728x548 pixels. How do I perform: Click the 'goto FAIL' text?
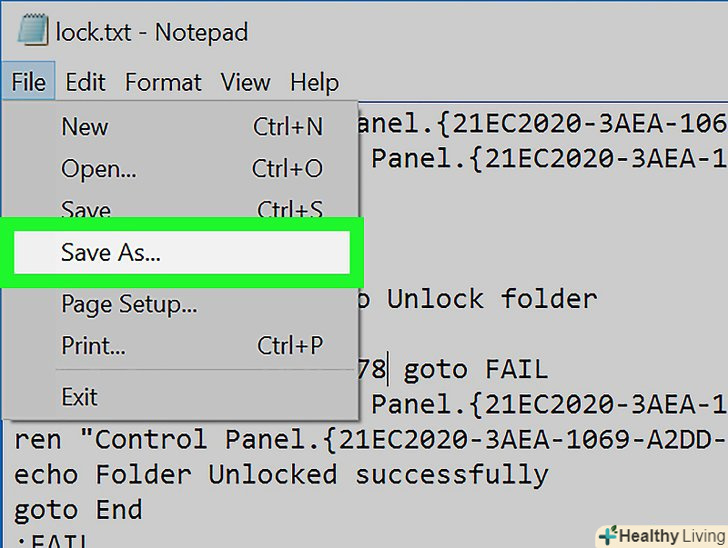(475, 370)
